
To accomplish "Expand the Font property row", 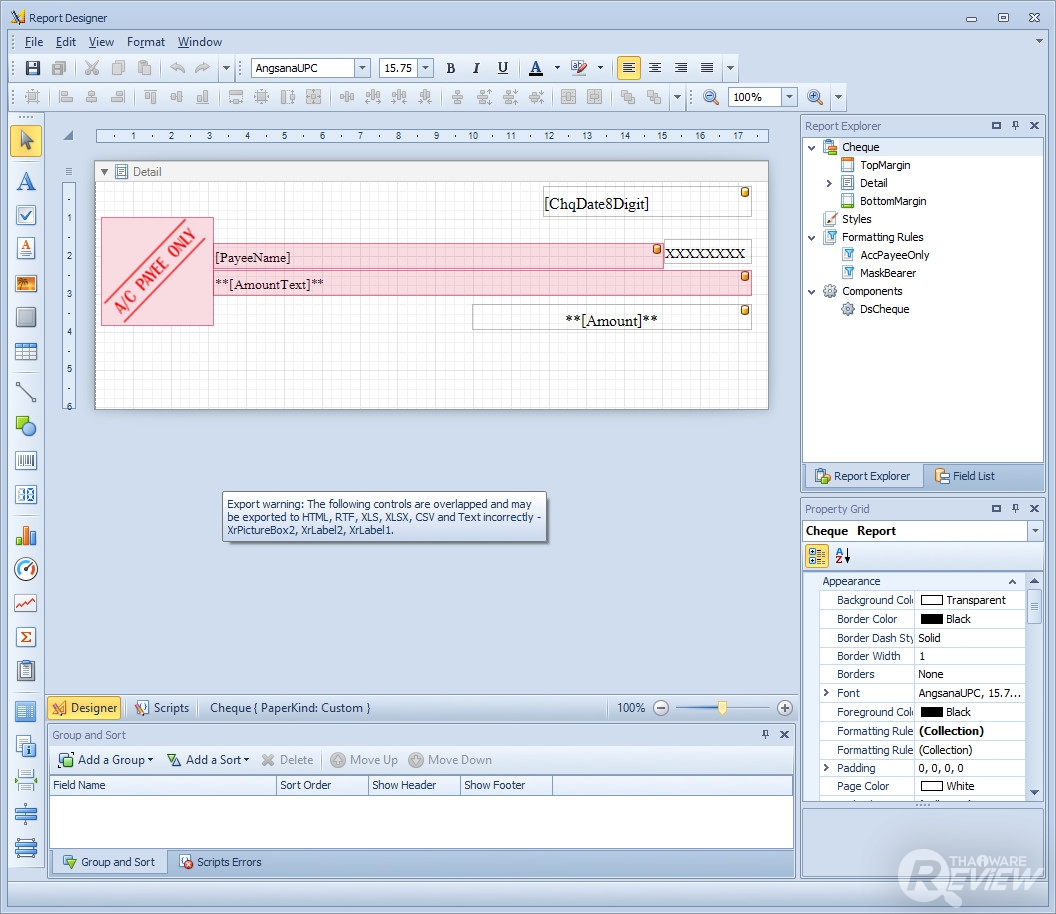I will (826, 692).
